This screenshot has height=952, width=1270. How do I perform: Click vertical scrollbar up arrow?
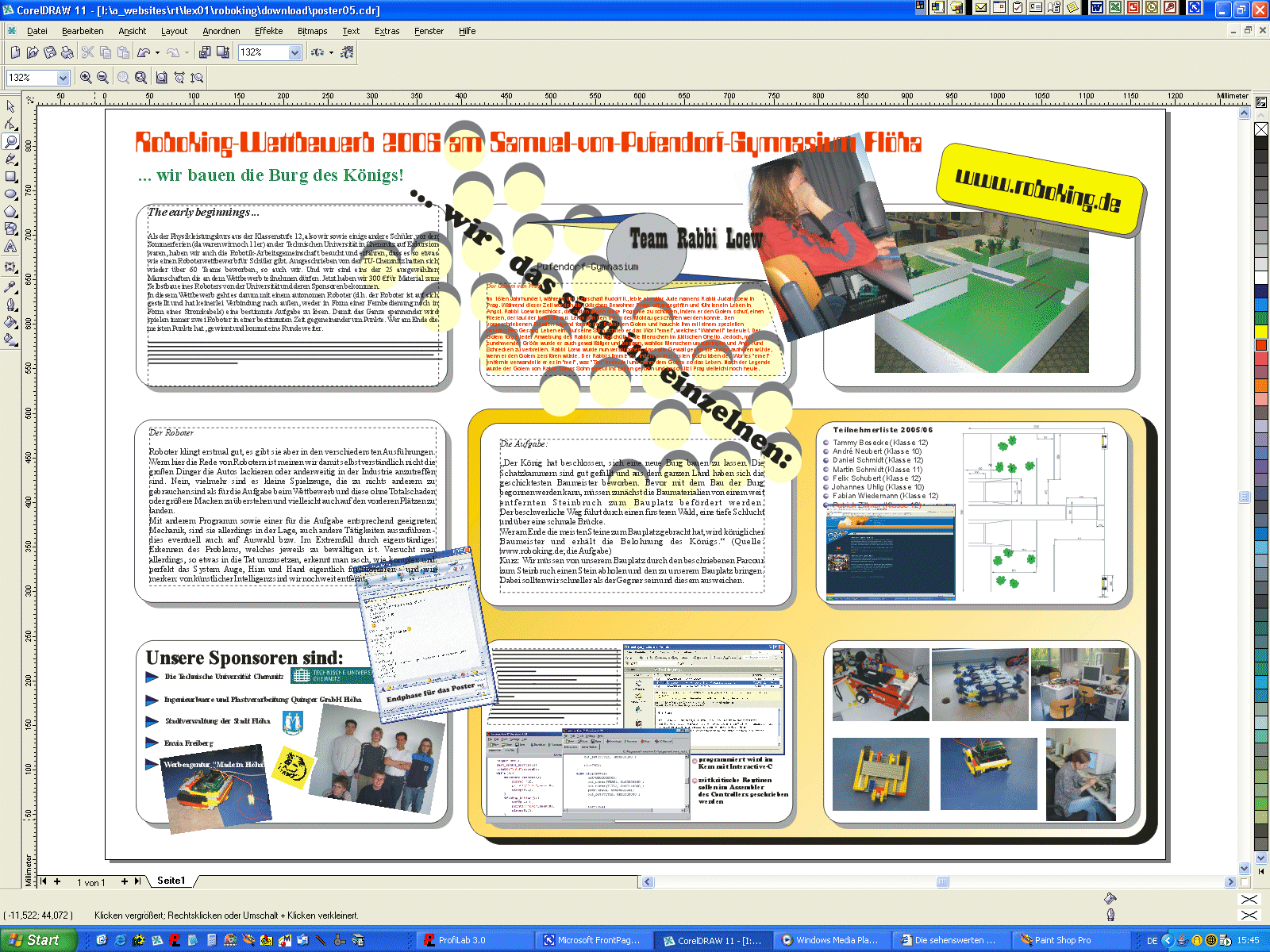pos(1244,113)
